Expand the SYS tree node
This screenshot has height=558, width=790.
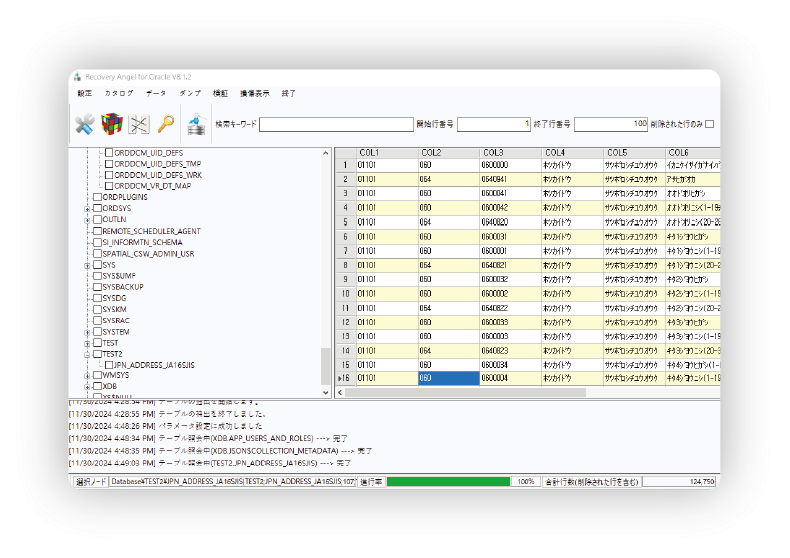(x=87, y=265)
